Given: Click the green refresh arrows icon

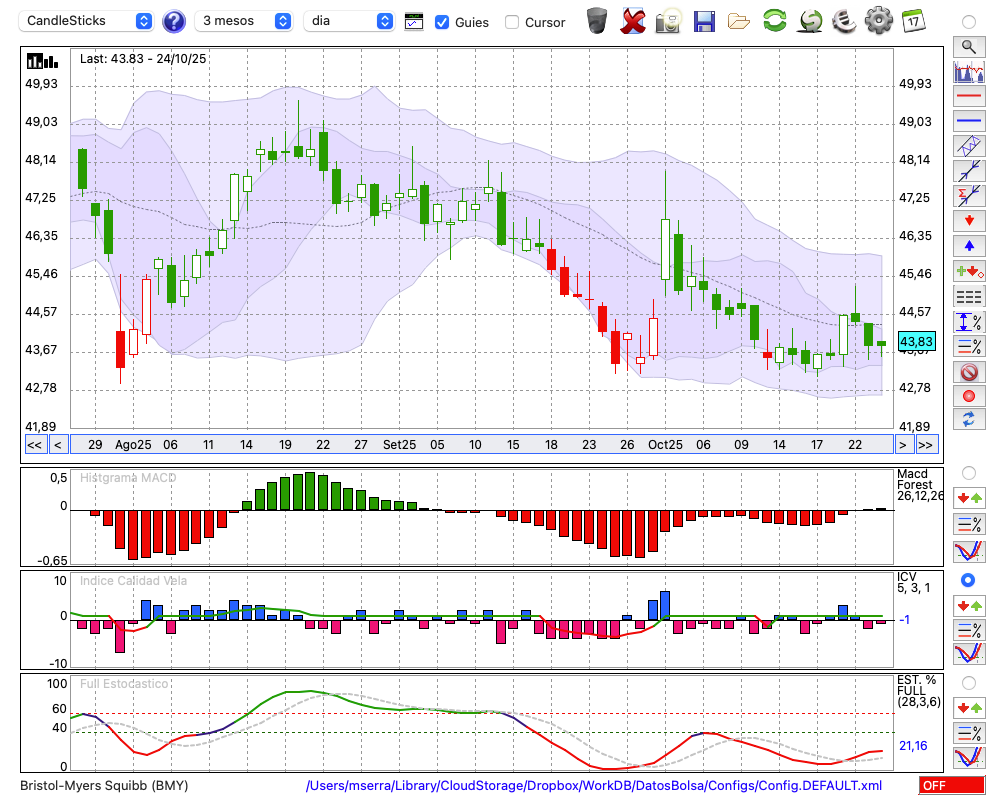Looking at the screenshot, I should (x=774, y=20).
